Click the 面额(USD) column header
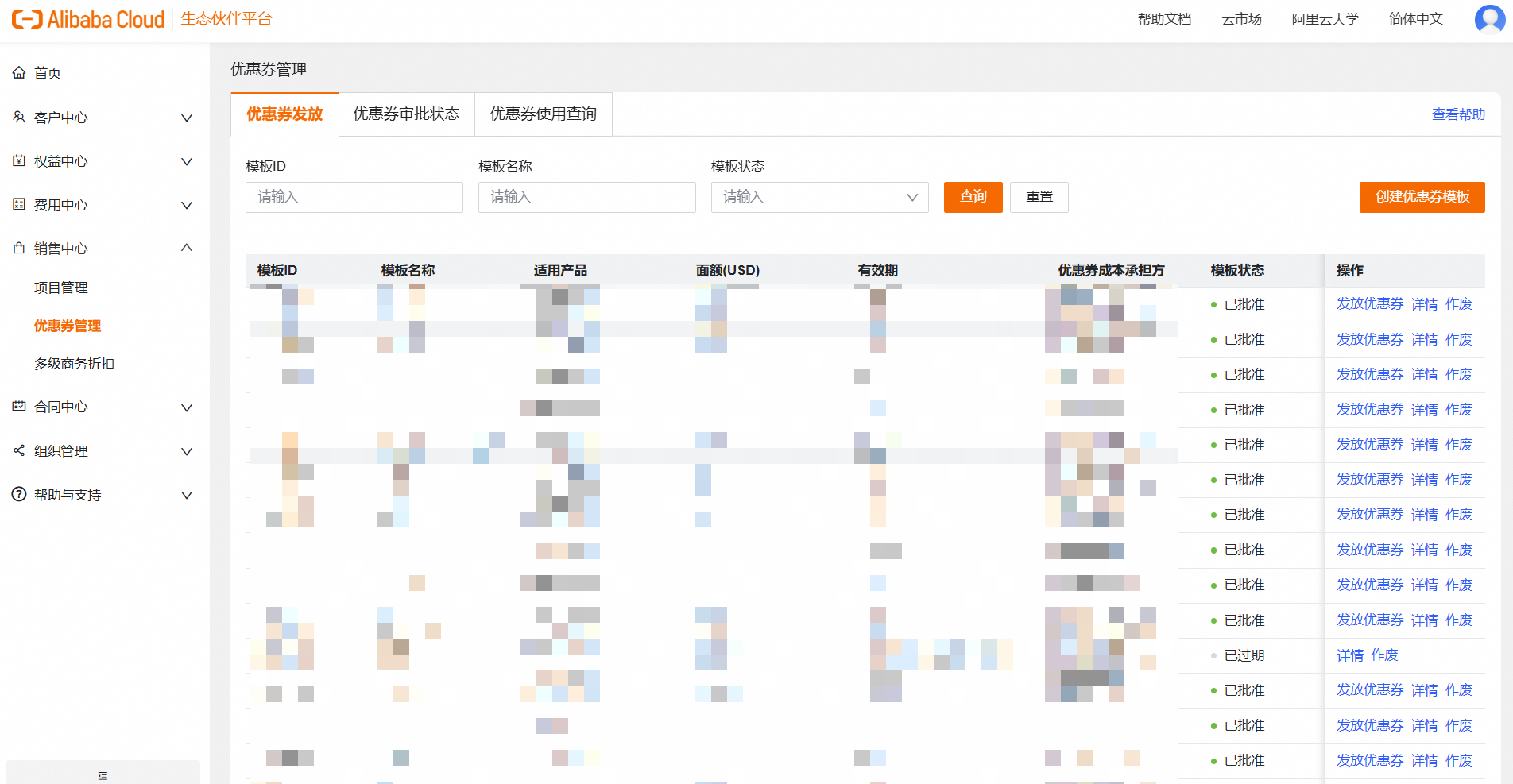This screenshot has width=1513, height=784. pyautogui.click(x=728, y=271)
